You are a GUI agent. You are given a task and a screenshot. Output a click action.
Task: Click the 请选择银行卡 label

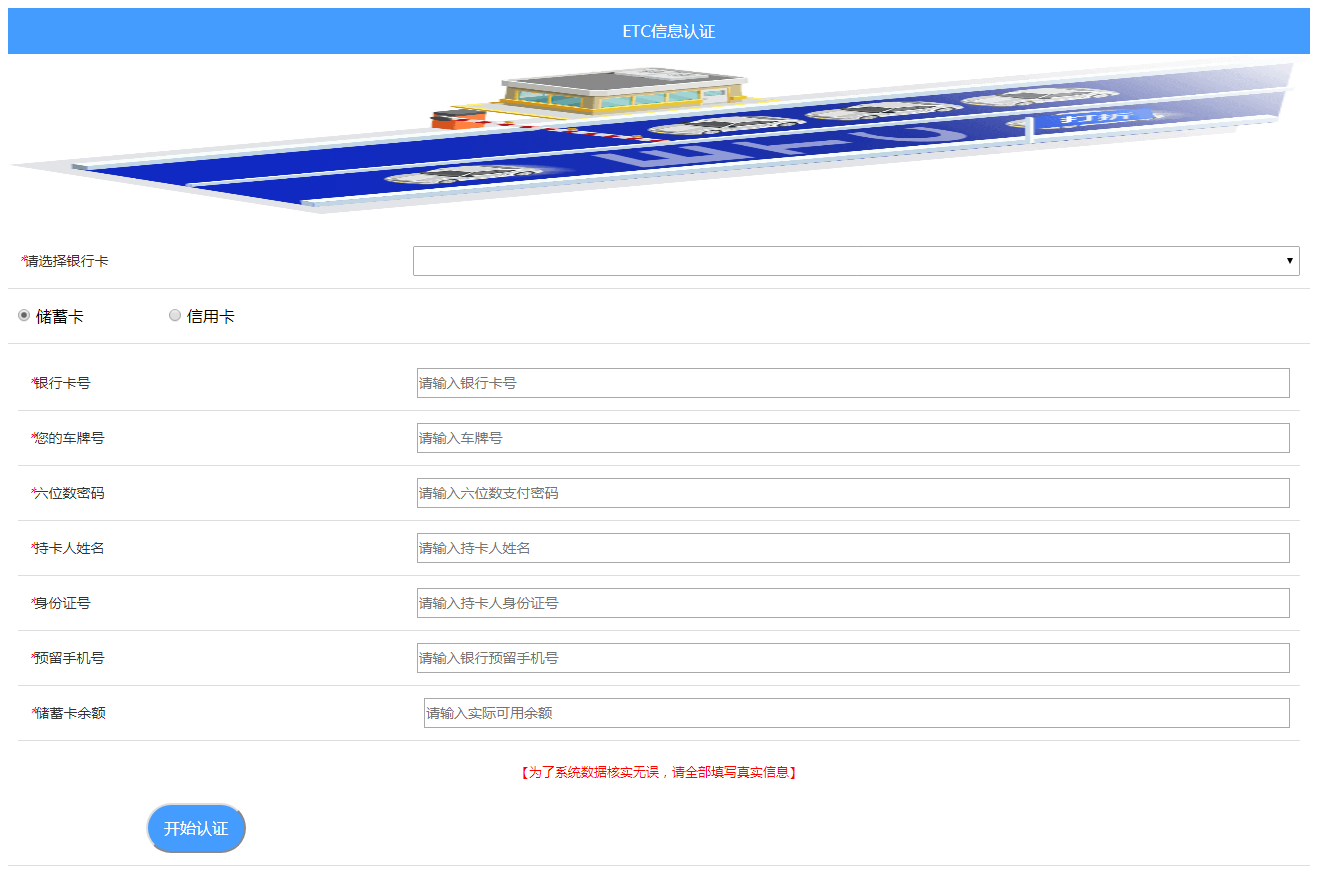(x=66, y=261)
